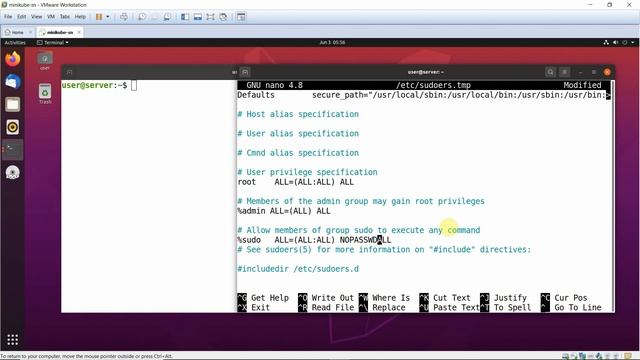Click the network status icon in top bar

pos(606,42)
